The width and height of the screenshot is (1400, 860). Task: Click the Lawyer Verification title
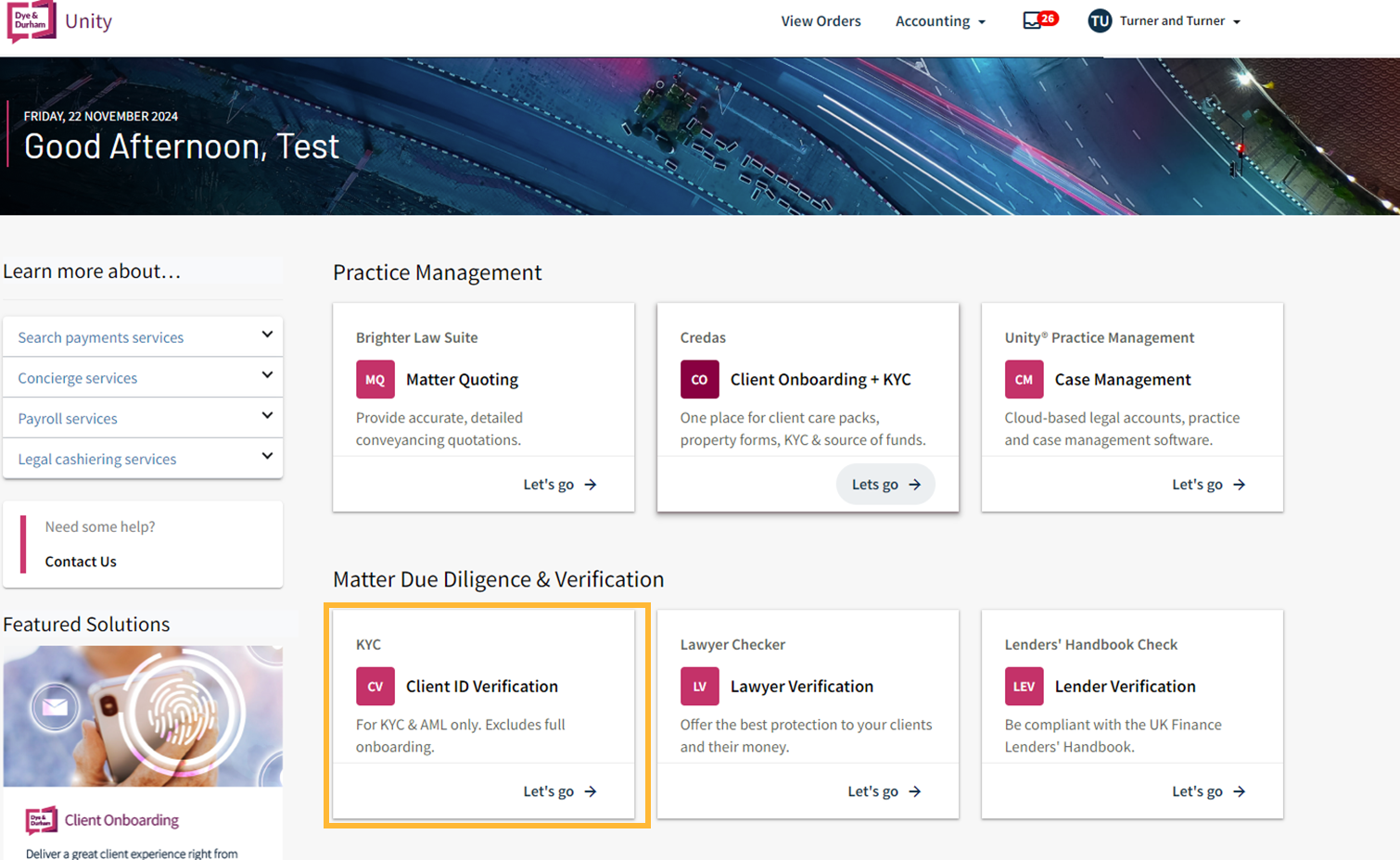pyautogui.click(x=802, y=686)
